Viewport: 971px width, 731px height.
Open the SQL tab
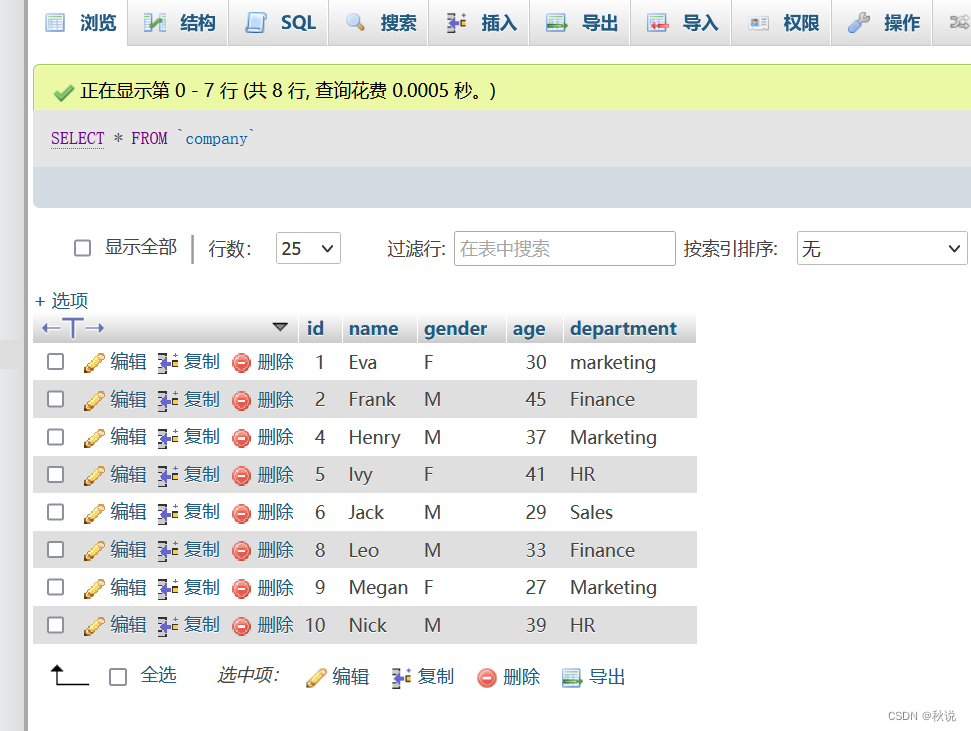point(280,23)
